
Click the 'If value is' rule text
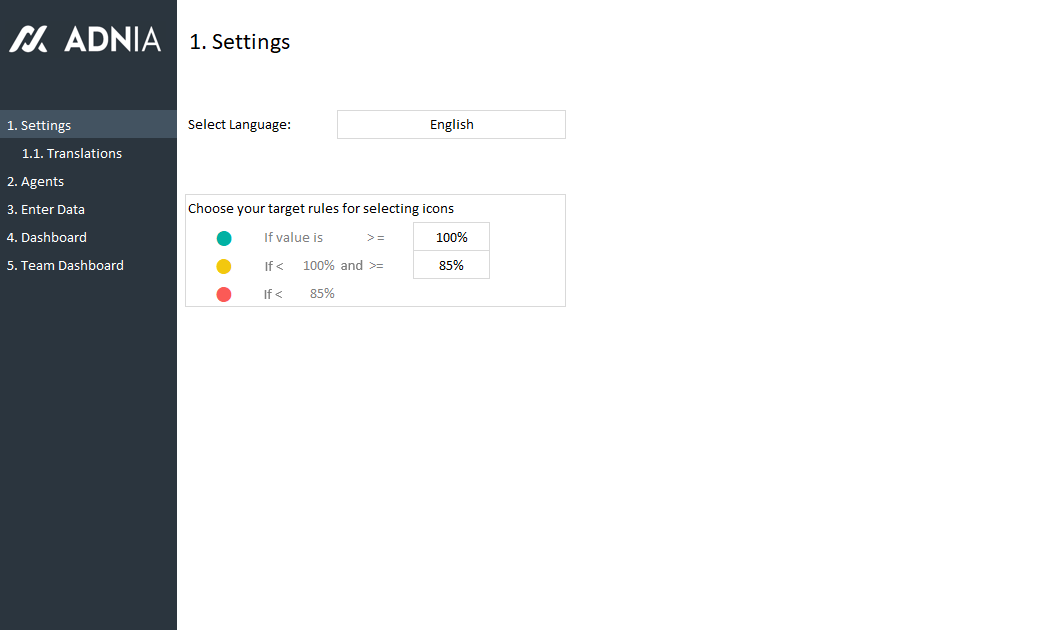click(293, 238)
